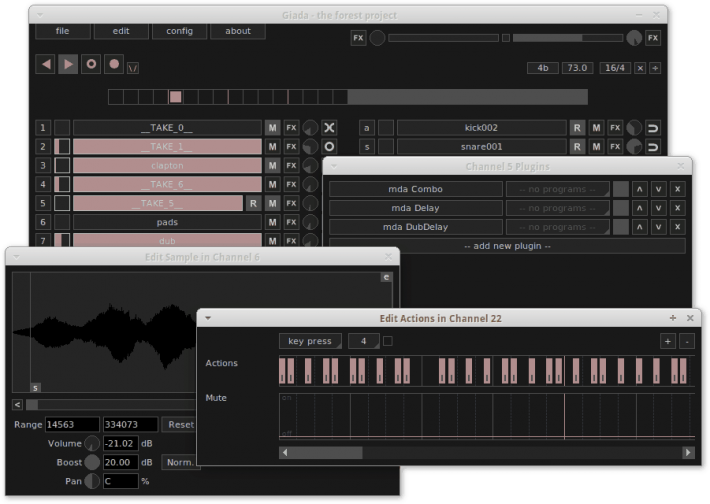Viewport: 710px width, 504px height.
Task: Multiply the beats with the × button
Action: click(x=640, y=68)
